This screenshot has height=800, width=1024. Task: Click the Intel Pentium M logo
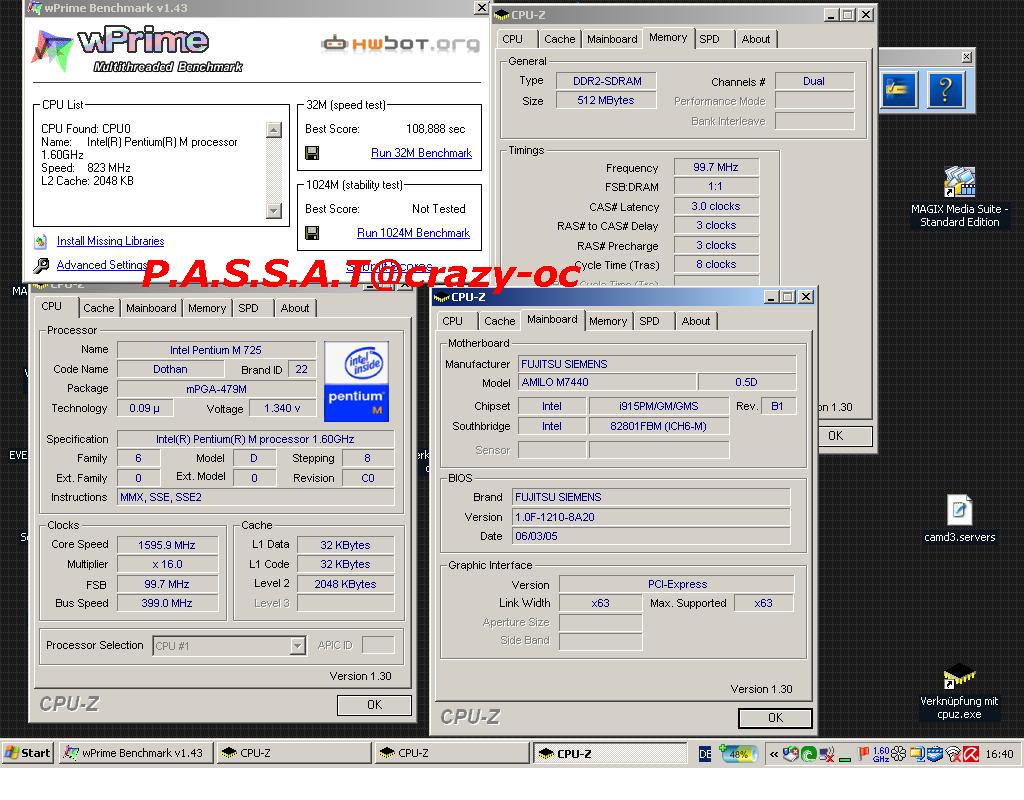tap(356, 381)
